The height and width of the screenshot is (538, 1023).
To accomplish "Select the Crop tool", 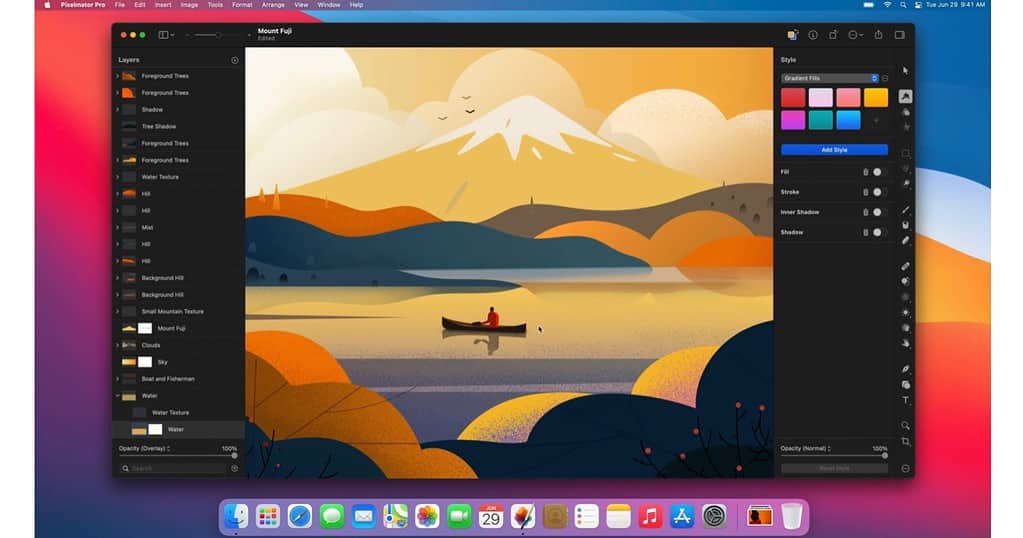I will click(x=906, y=441).
